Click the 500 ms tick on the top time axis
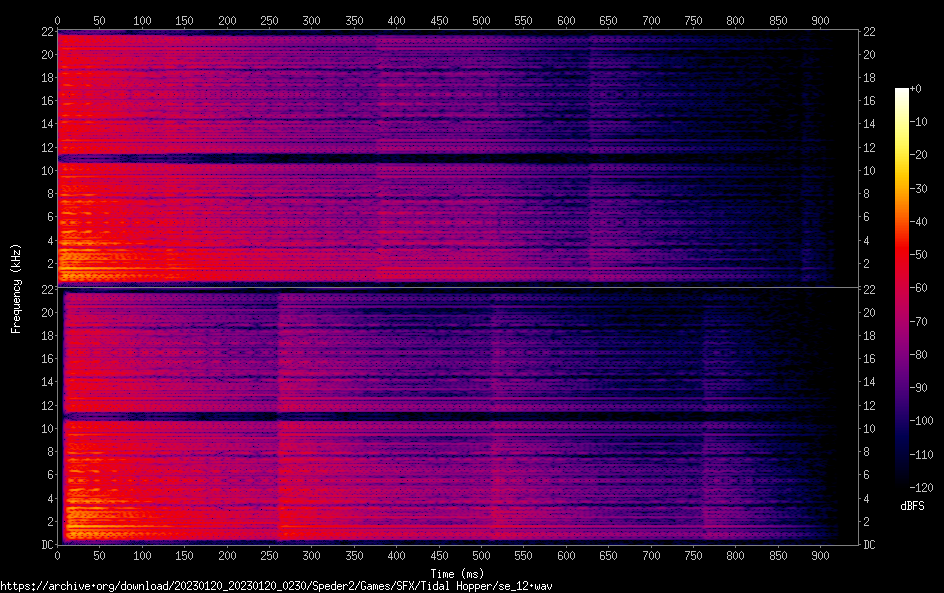Image resolution: width=944 pixels, height=593 pixels. click(x=481, y=20)
